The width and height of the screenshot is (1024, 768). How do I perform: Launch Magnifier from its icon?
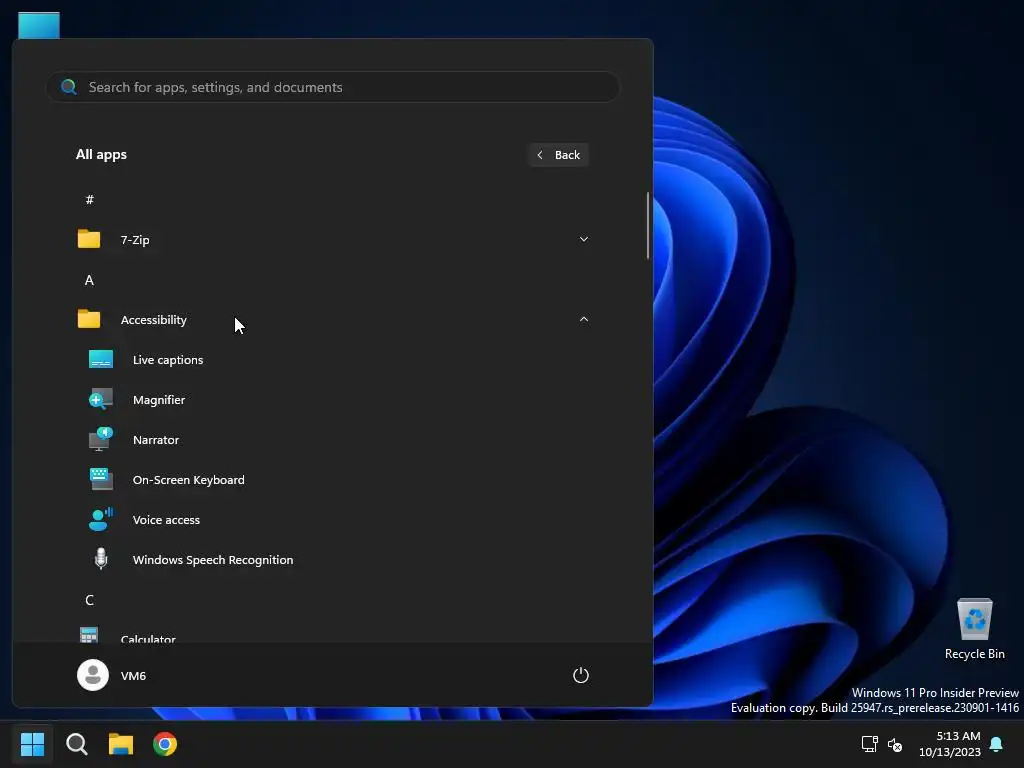coord(101,400)
